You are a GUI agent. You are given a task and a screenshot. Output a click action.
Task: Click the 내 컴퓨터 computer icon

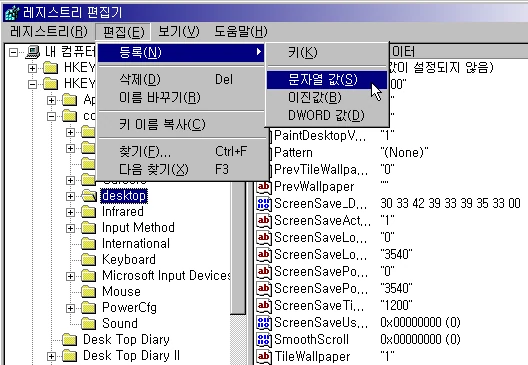coord(33,52)
